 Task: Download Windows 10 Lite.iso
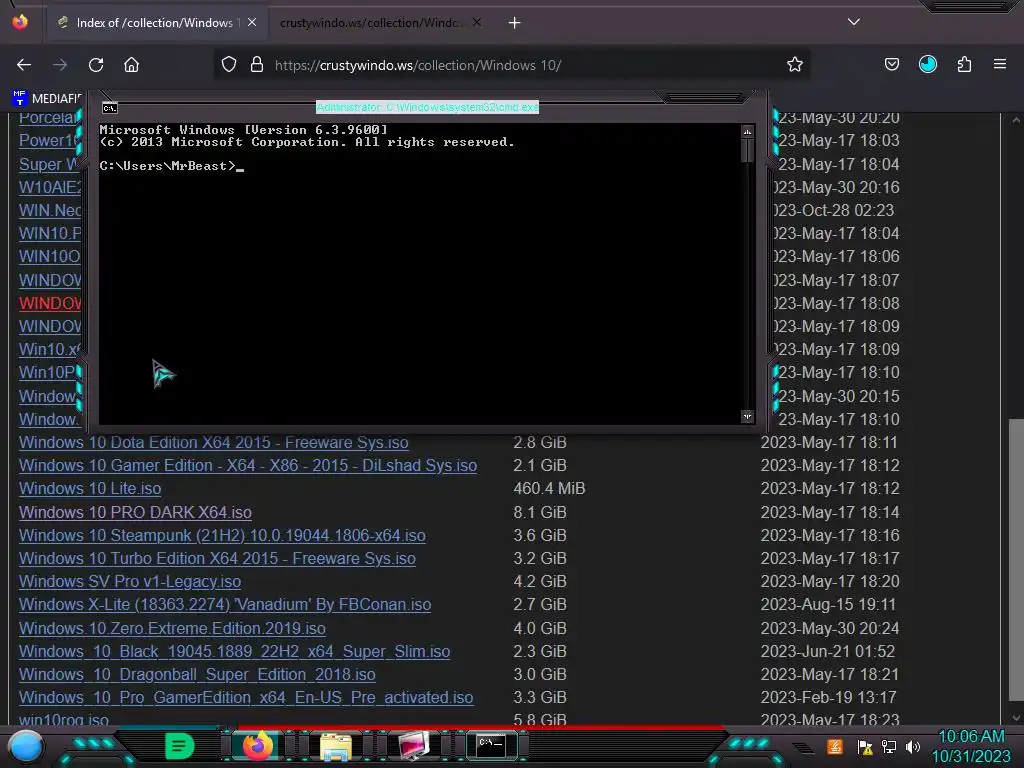pos(90,488)
